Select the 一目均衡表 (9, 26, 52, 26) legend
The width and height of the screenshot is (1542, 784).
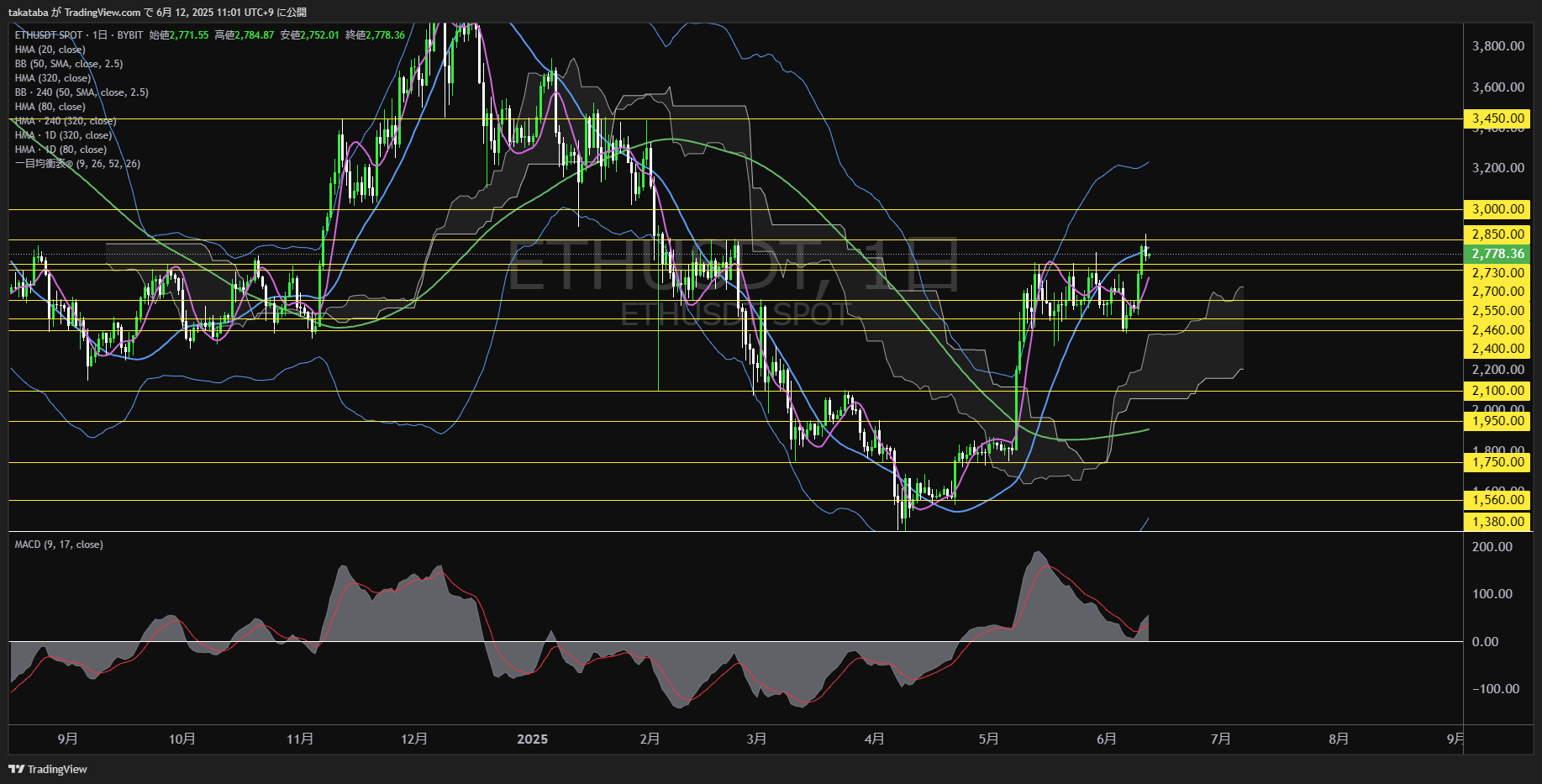pyautogui.click(x=77, y=164)
